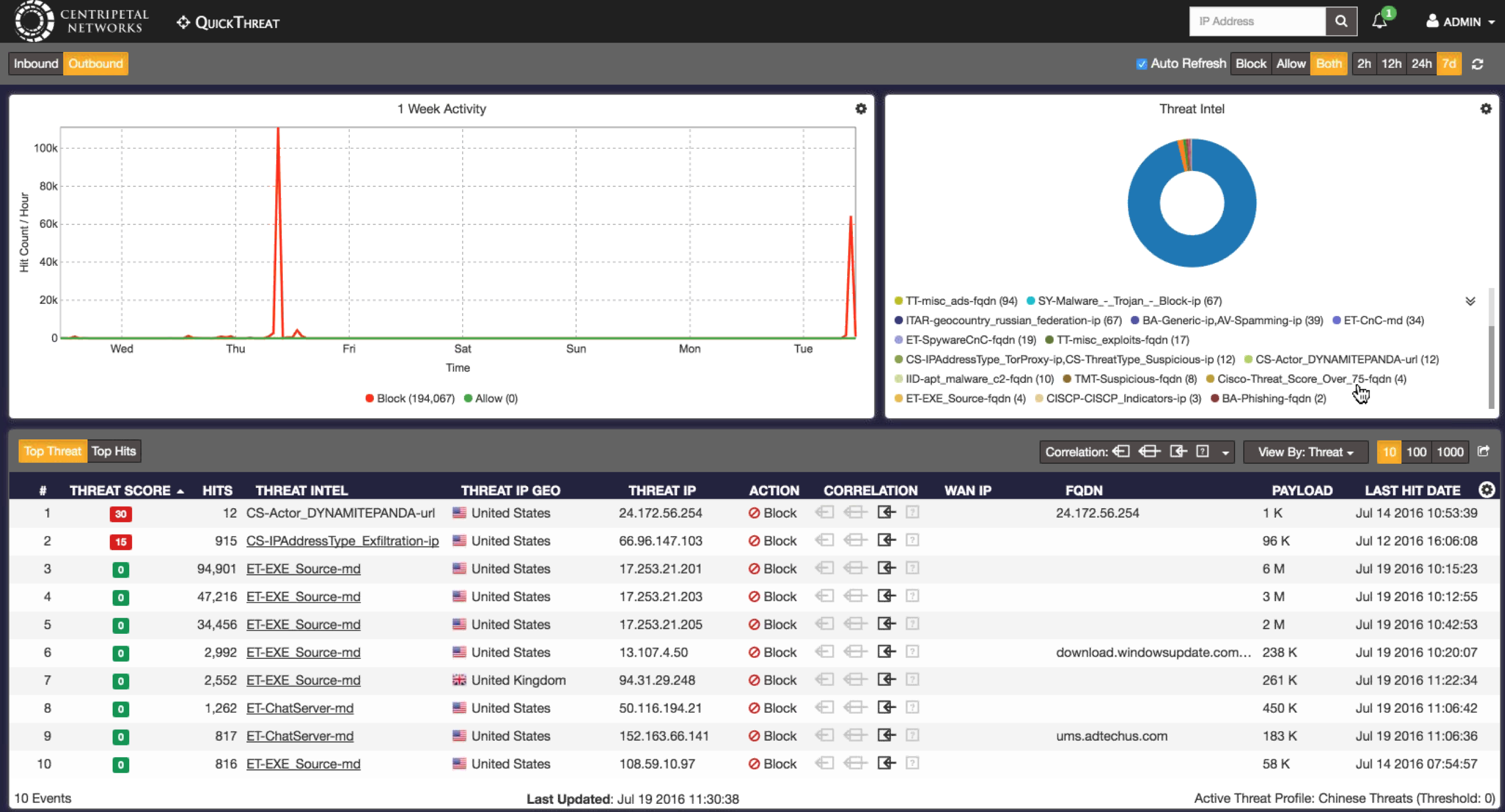Click Block legend red dot in chart
The width and height of the screenshot is (1505, 812).
pos(369,398)
